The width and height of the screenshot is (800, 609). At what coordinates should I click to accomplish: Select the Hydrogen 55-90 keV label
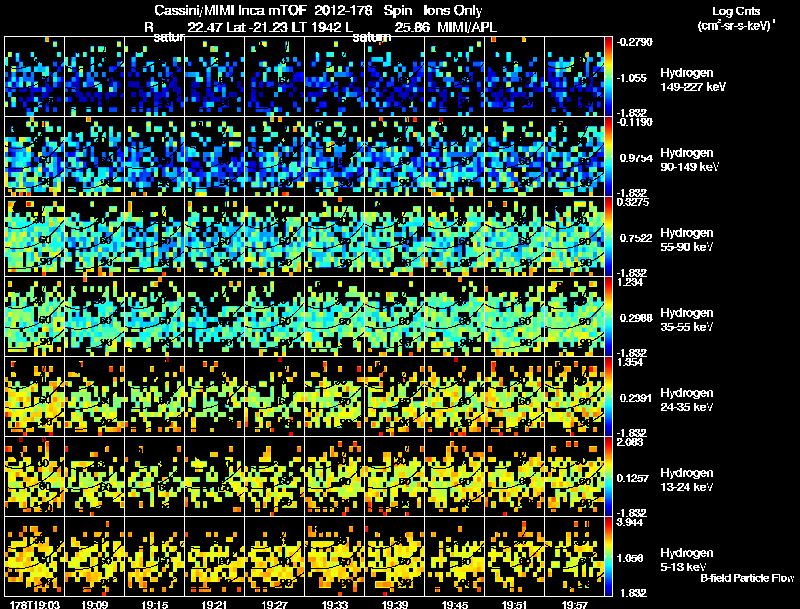687,240
